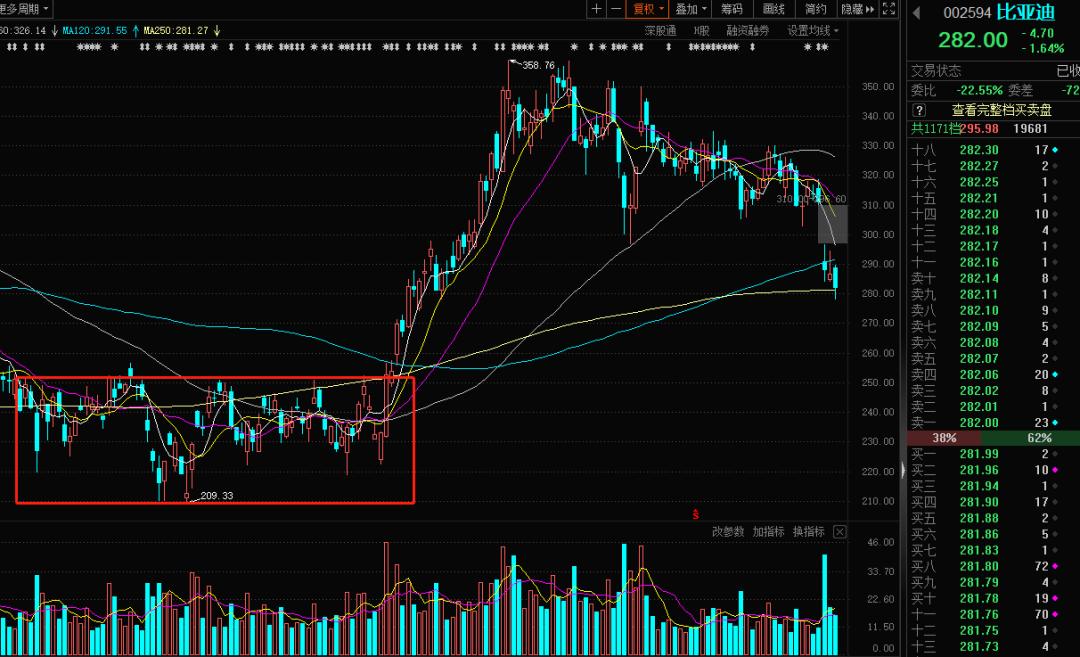Click the magenta diamond beside 买八 row
Viewport: 1080px width, 657px height.
click(1055, 566)
